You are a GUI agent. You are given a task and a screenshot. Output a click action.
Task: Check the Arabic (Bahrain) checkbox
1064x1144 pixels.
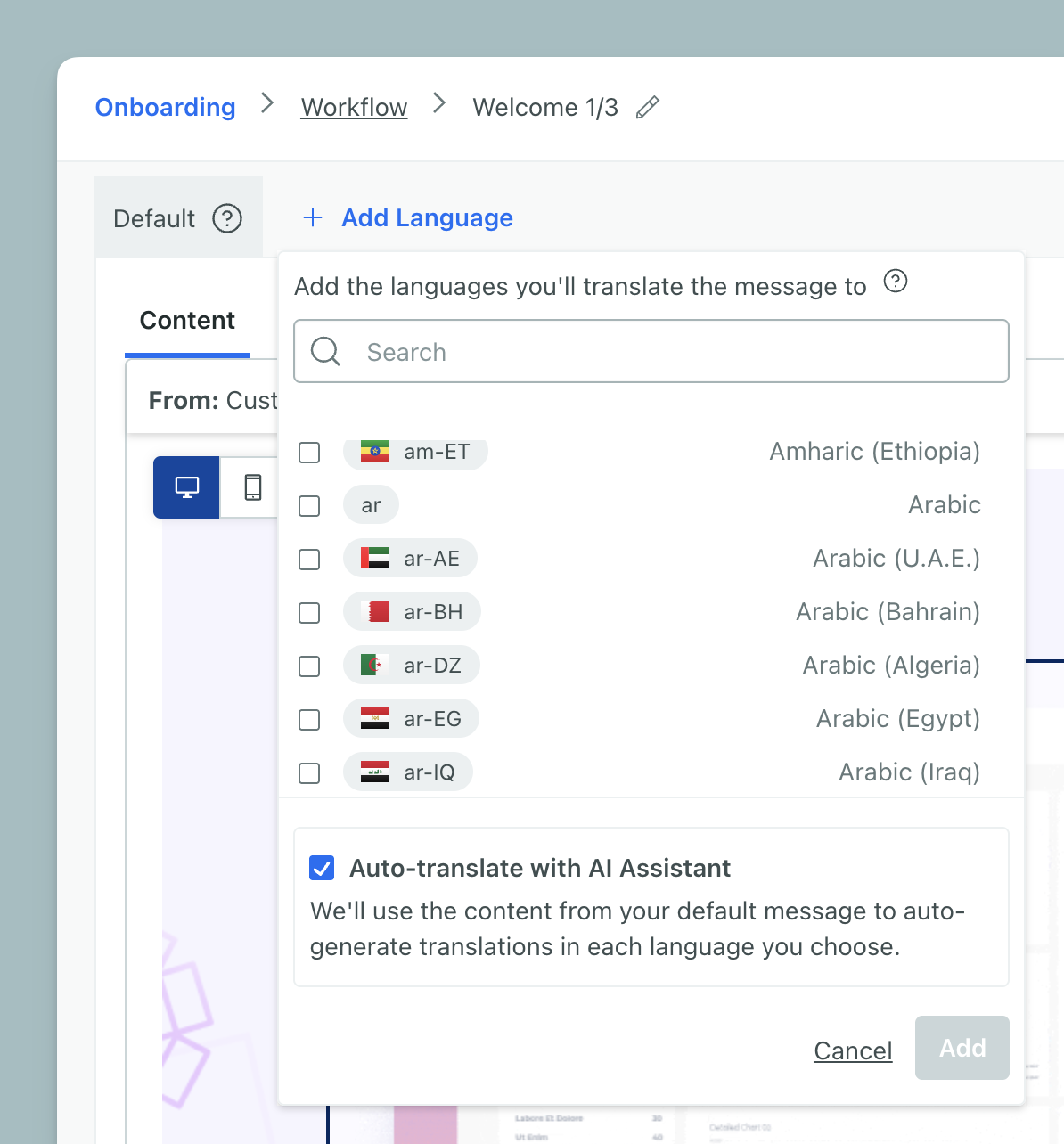(309, 613)
